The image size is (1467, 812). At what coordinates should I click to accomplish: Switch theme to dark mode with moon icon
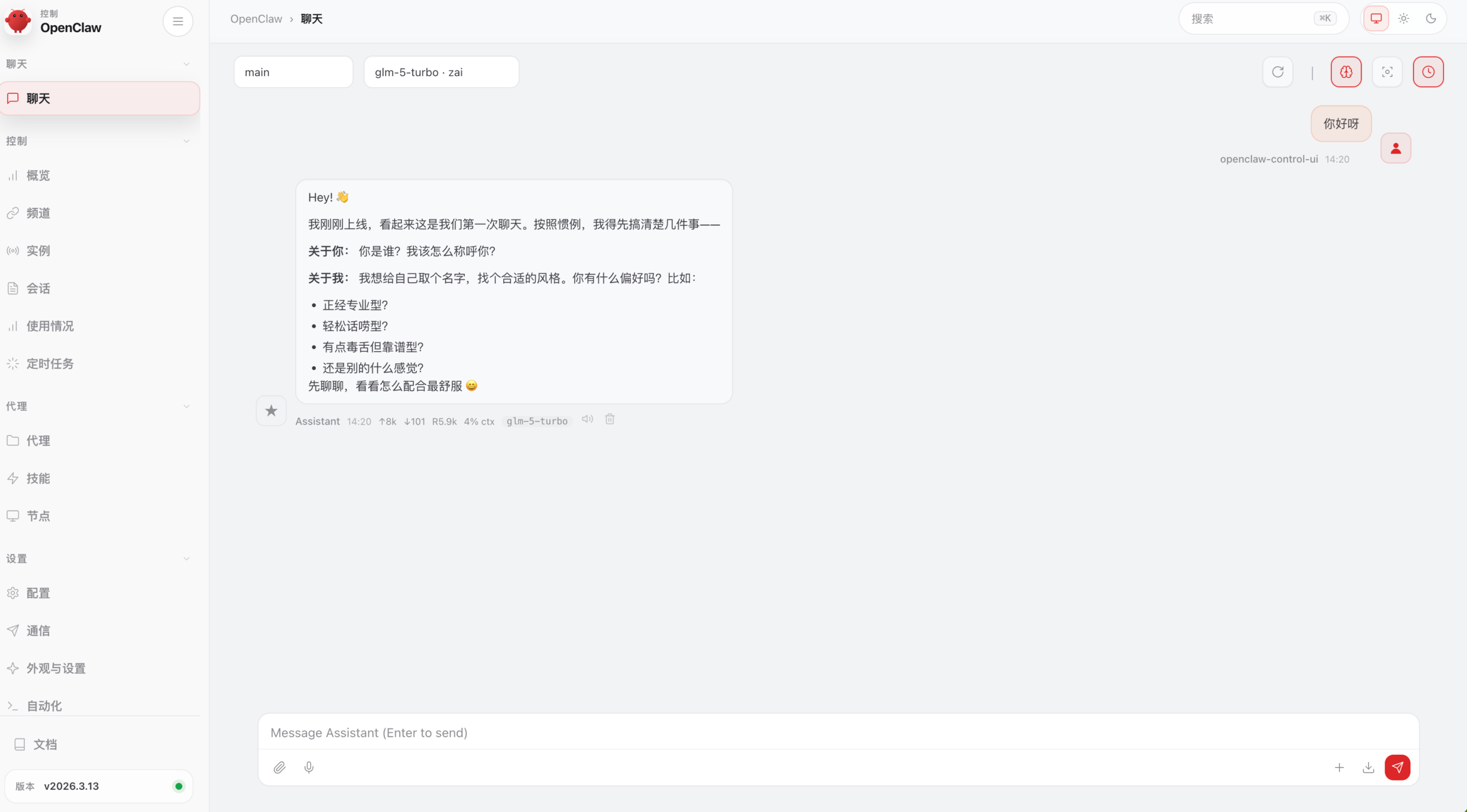point(1431,18)
